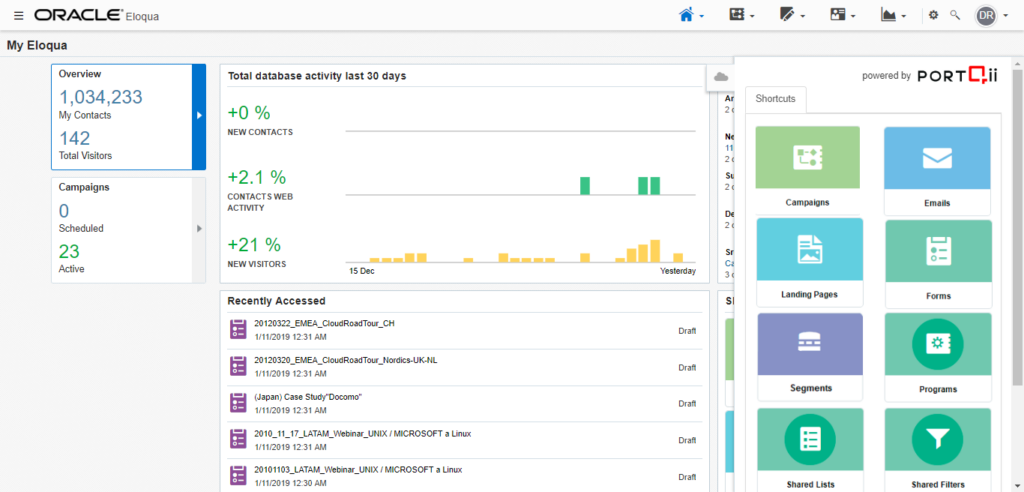Open the Landing Pages shortcut tile
1024x492 pixels.
point(809,262)
